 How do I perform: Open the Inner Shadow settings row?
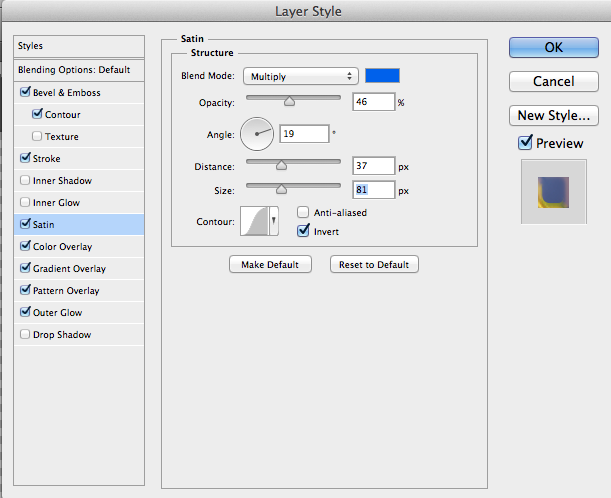click(79, 180)
